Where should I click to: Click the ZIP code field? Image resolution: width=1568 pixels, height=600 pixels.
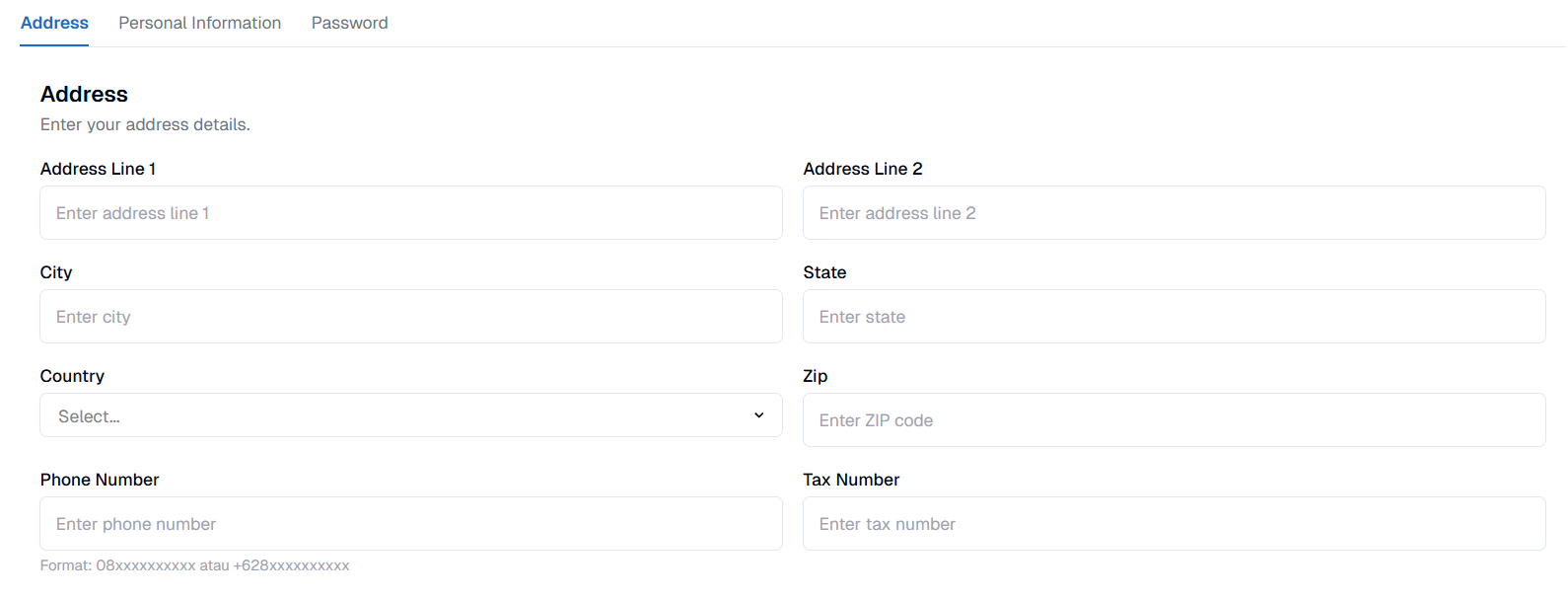click(1174, 419)
